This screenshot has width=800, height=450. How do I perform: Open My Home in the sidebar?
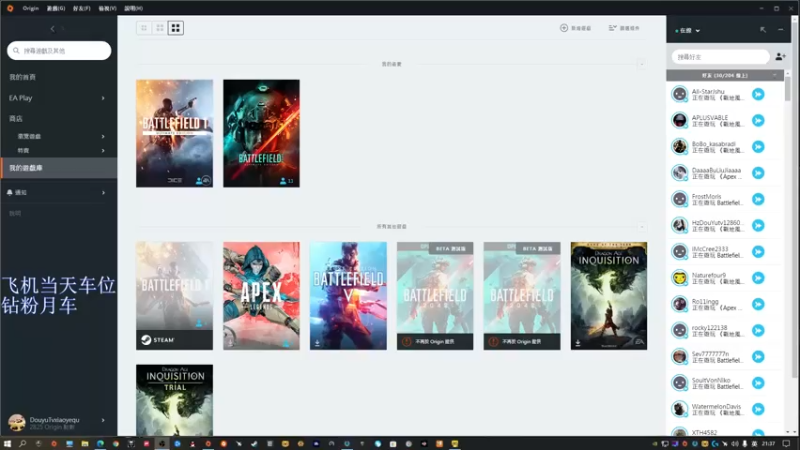click(22, 77)
